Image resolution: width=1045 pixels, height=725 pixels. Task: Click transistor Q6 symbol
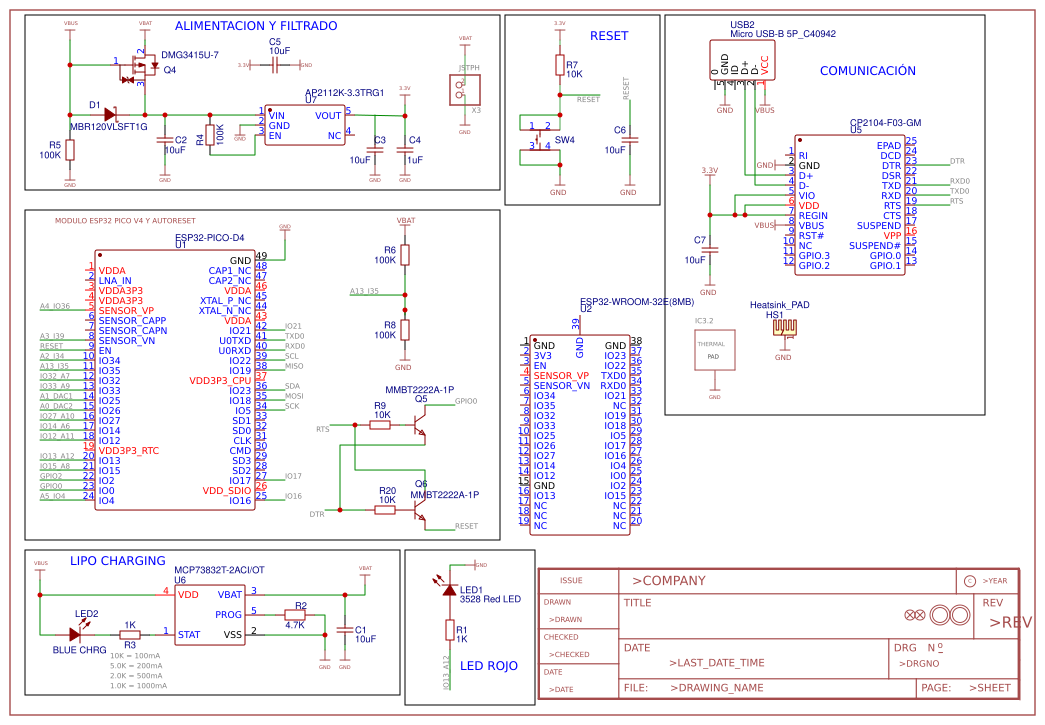coord(419,510)
